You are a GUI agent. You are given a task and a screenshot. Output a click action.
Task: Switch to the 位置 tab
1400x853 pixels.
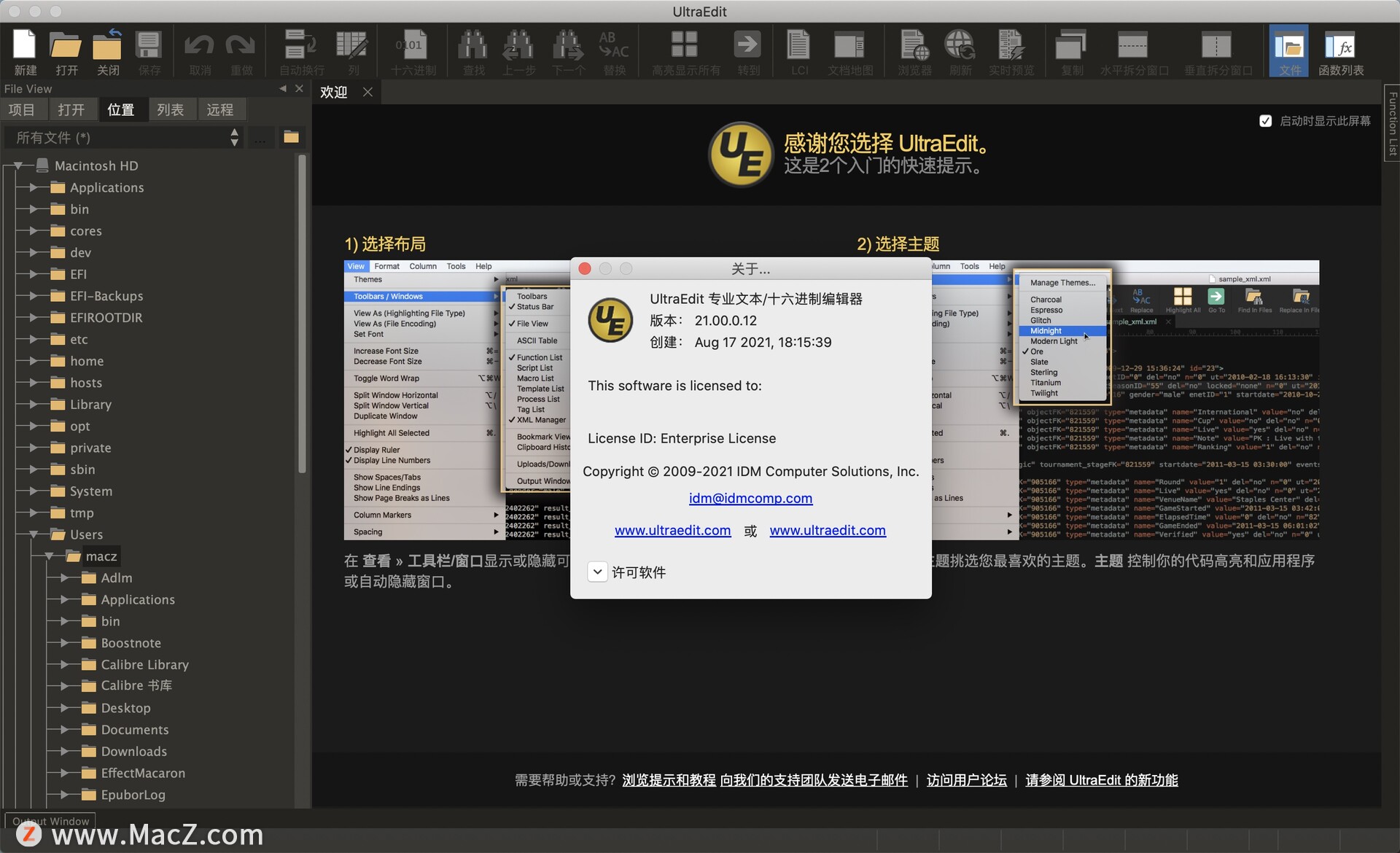tap(121, 109)
